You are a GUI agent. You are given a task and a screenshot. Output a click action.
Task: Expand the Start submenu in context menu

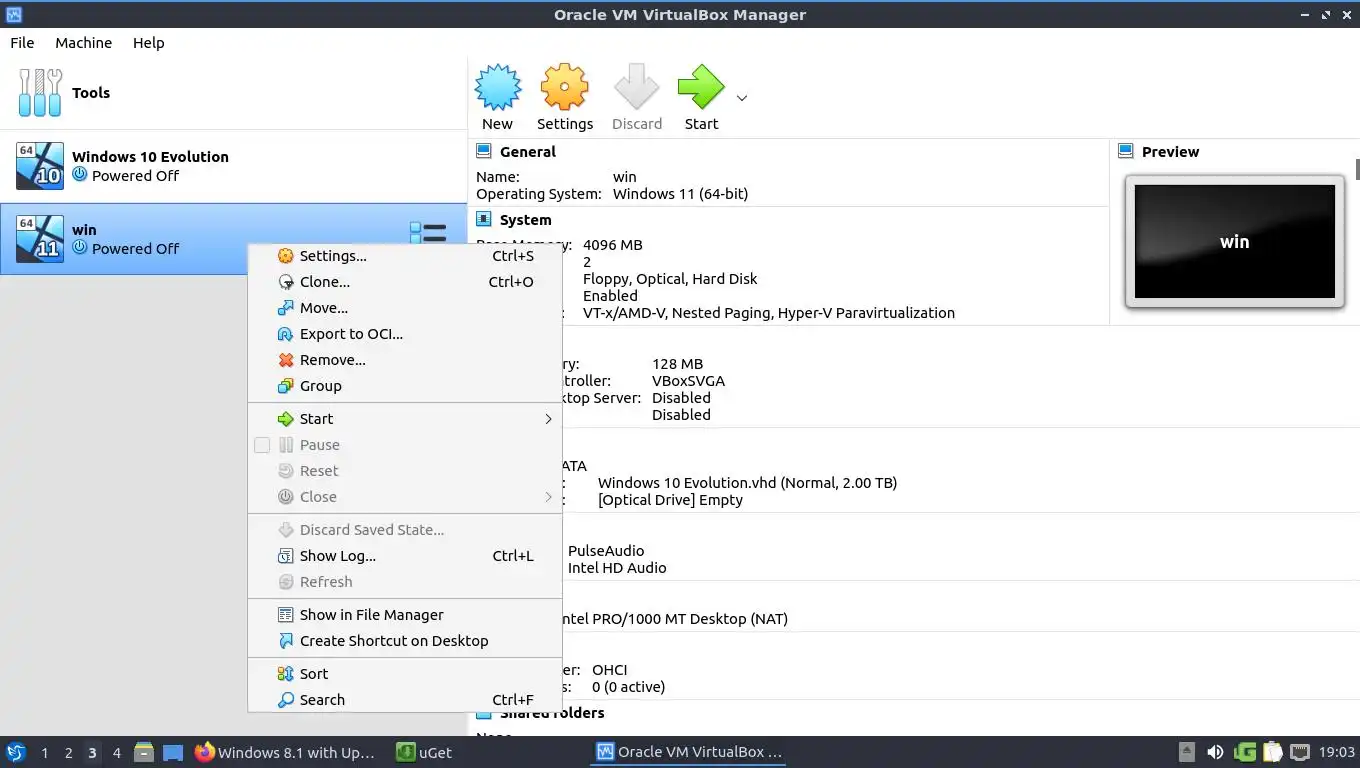(405, 419)
